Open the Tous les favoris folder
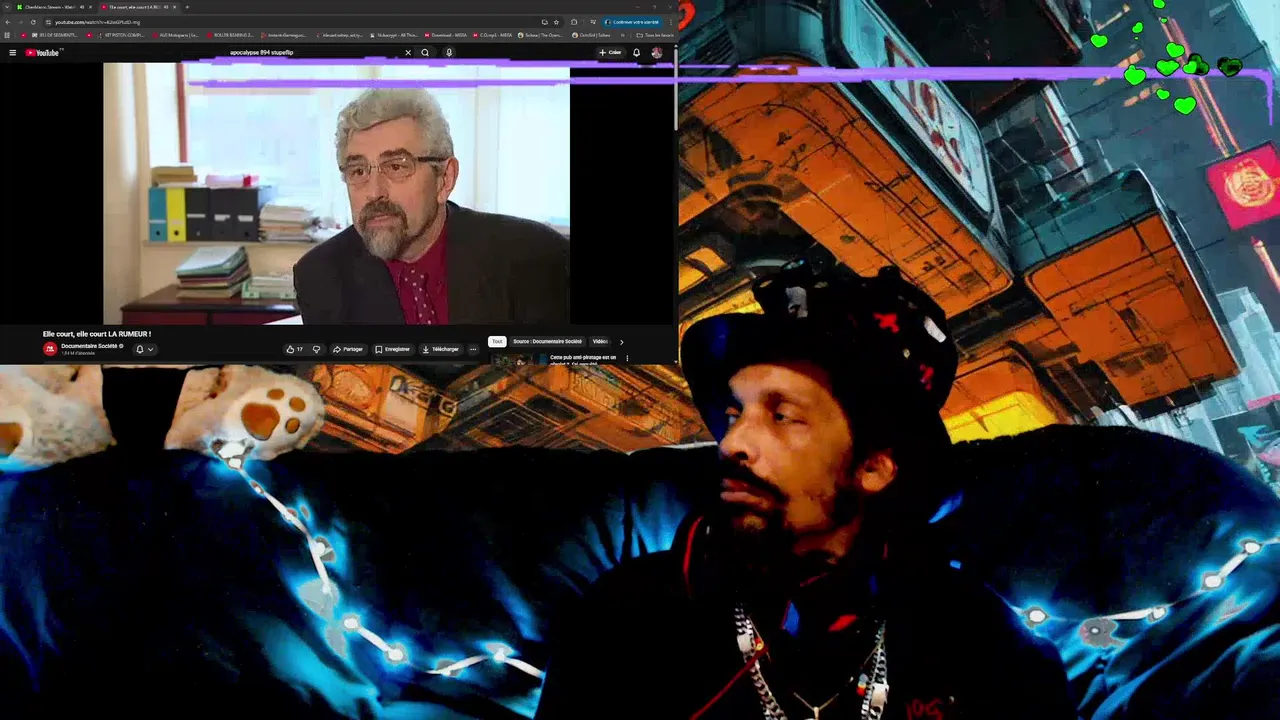Screen dimensions: 1280x720 655,35
